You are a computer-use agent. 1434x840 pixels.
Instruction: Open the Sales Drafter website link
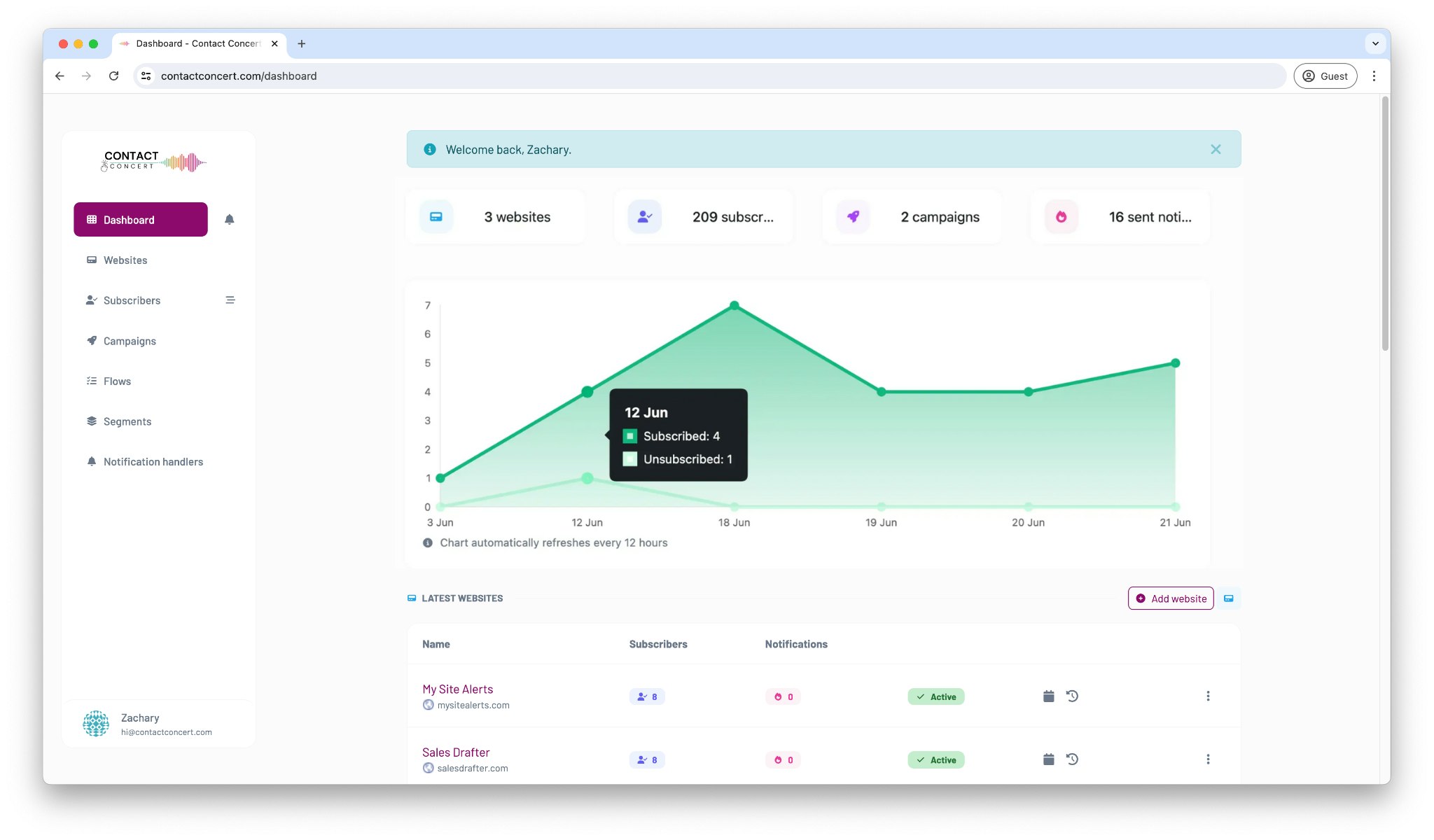tap(456, 752)
